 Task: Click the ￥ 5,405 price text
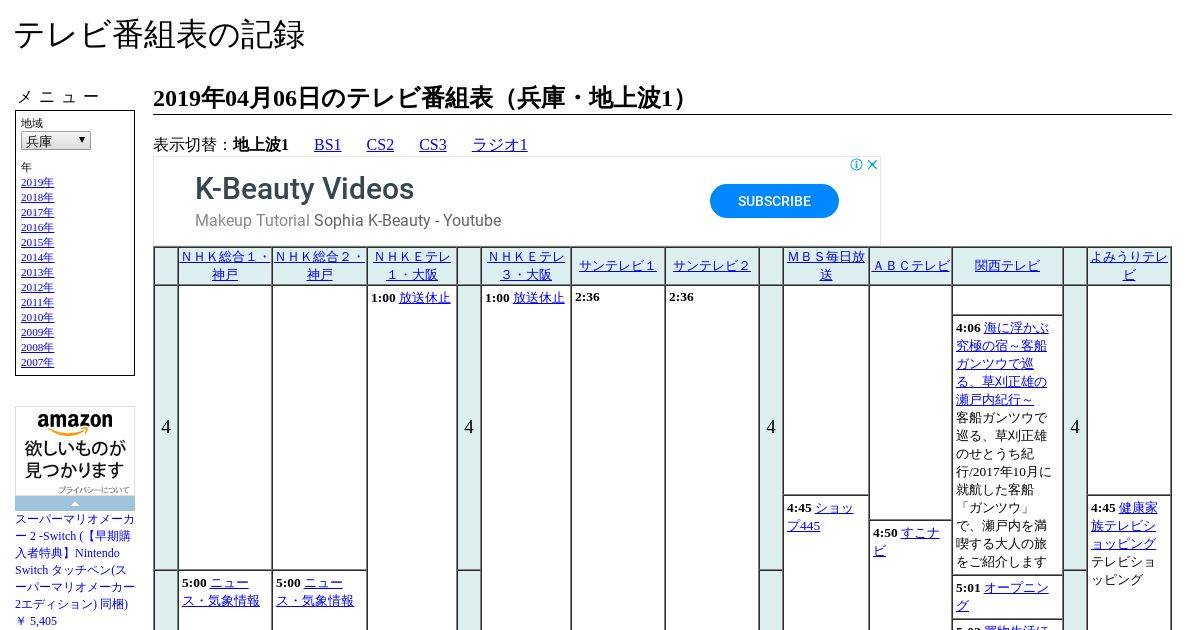coord(36,621)
